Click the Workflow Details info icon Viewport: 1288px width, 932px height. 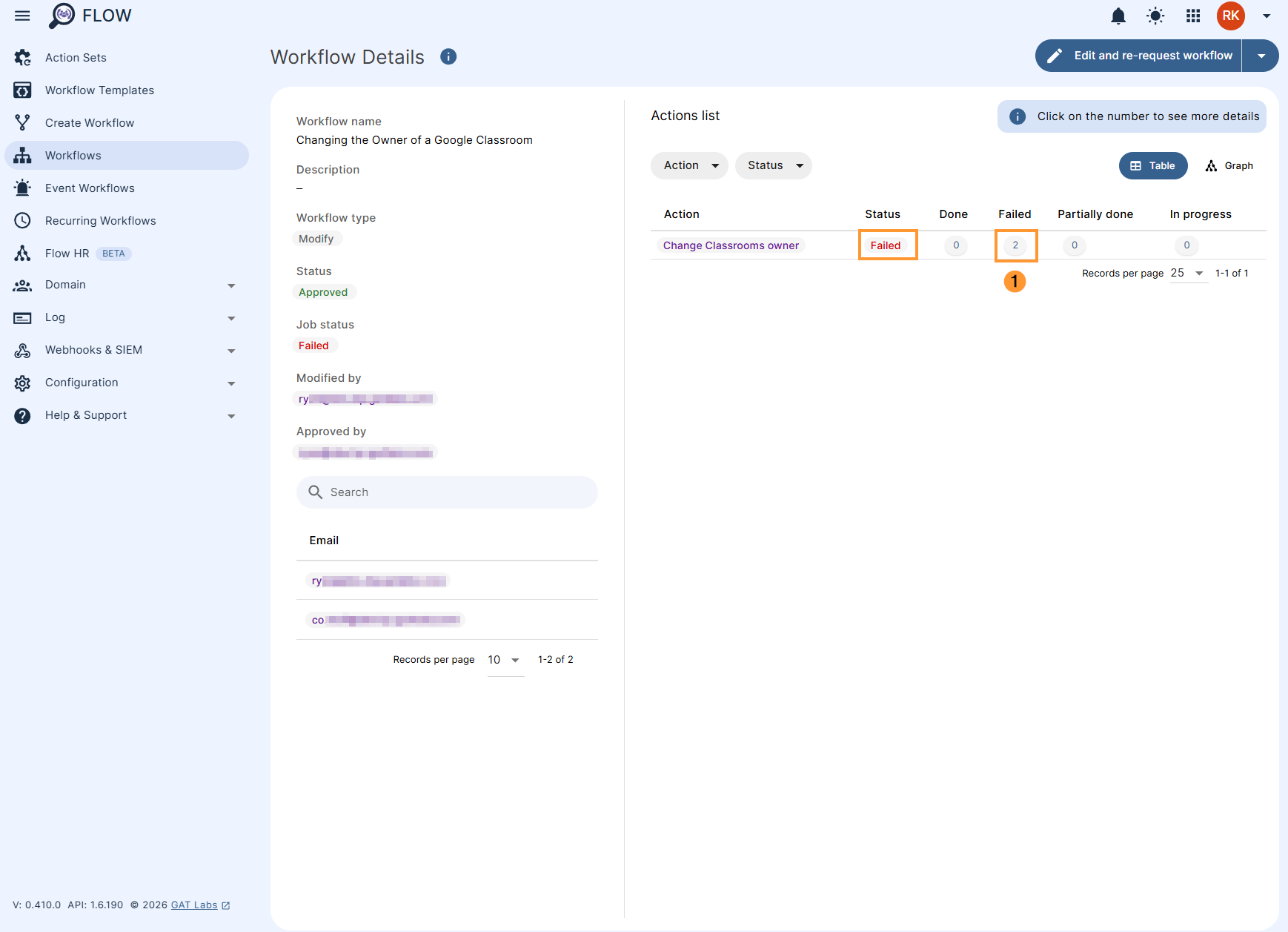pos(448,56)
